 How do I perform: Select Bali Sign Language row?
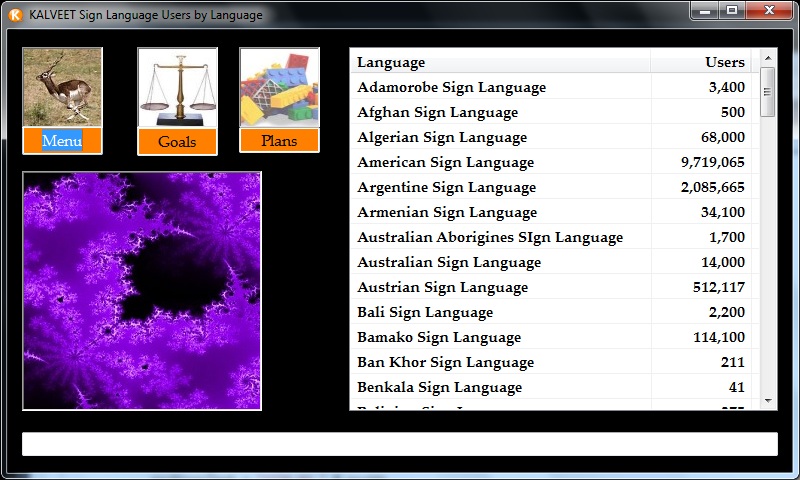coord(550,312)
